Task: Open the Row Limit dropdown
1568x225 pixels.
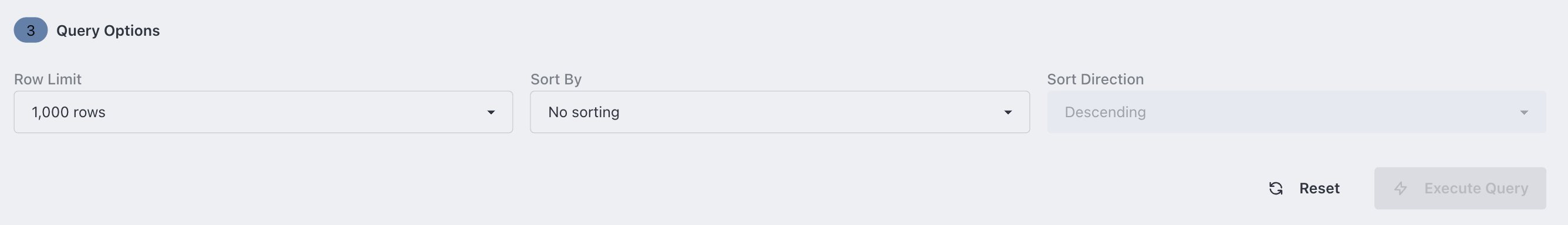Action: coord(263,112)
